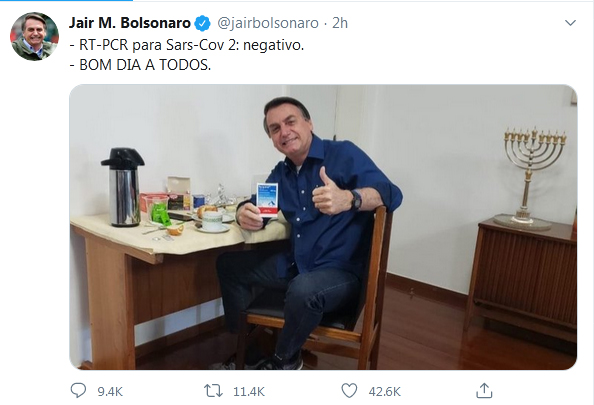Click the reply speech bubble icon

(x=78, y=390)
